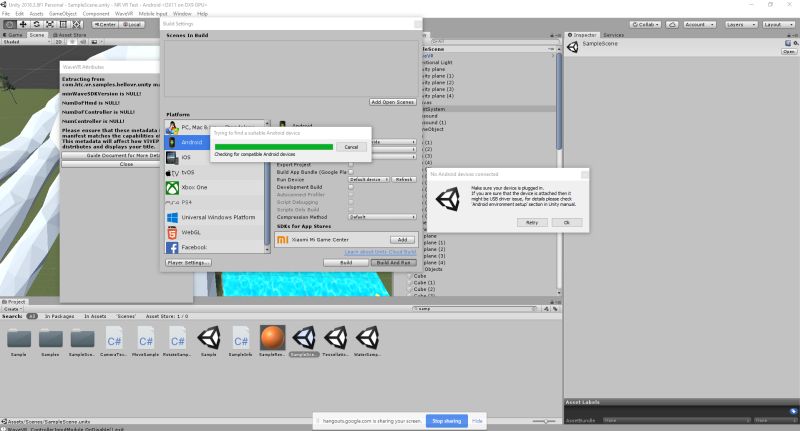Select the Rotate tool in toolbar
800x431 pixels.
pos(36,24)
